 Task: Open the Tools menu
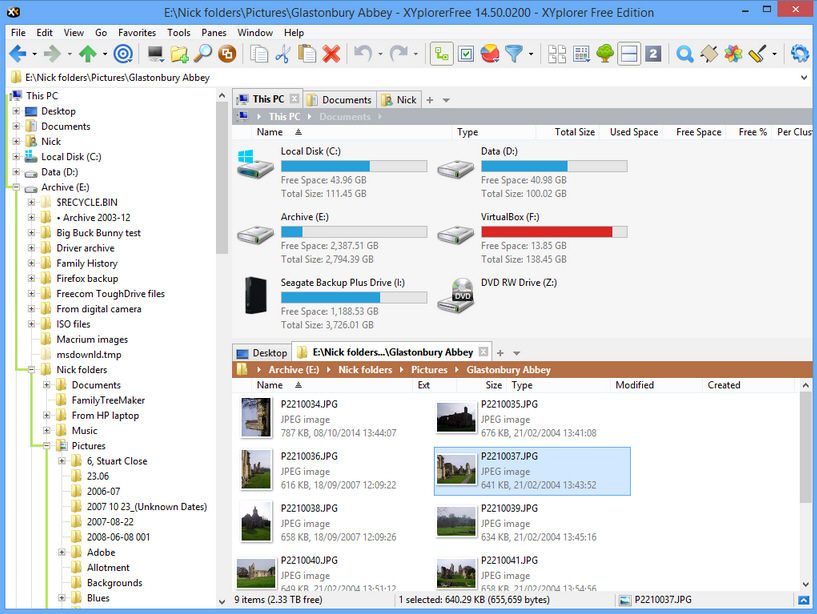point(178,32)
